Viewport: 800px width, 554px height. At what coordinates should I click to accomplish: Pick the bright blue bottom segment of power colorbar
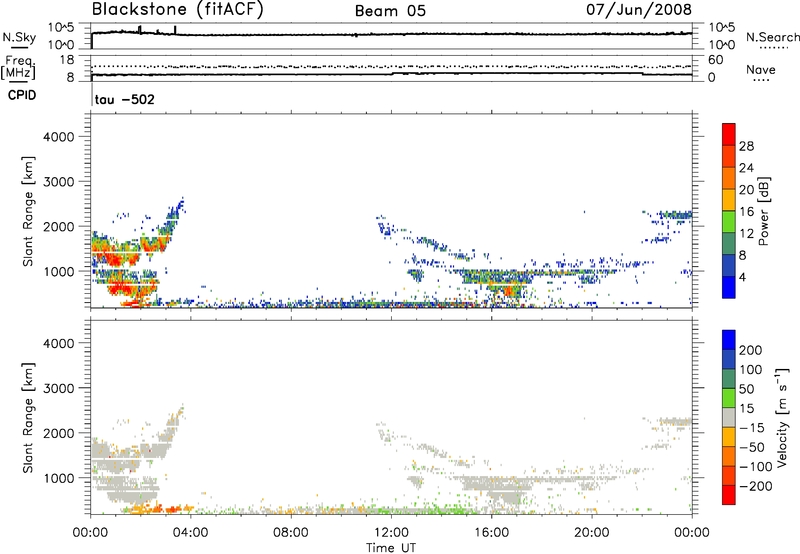[x=729, y=288]
